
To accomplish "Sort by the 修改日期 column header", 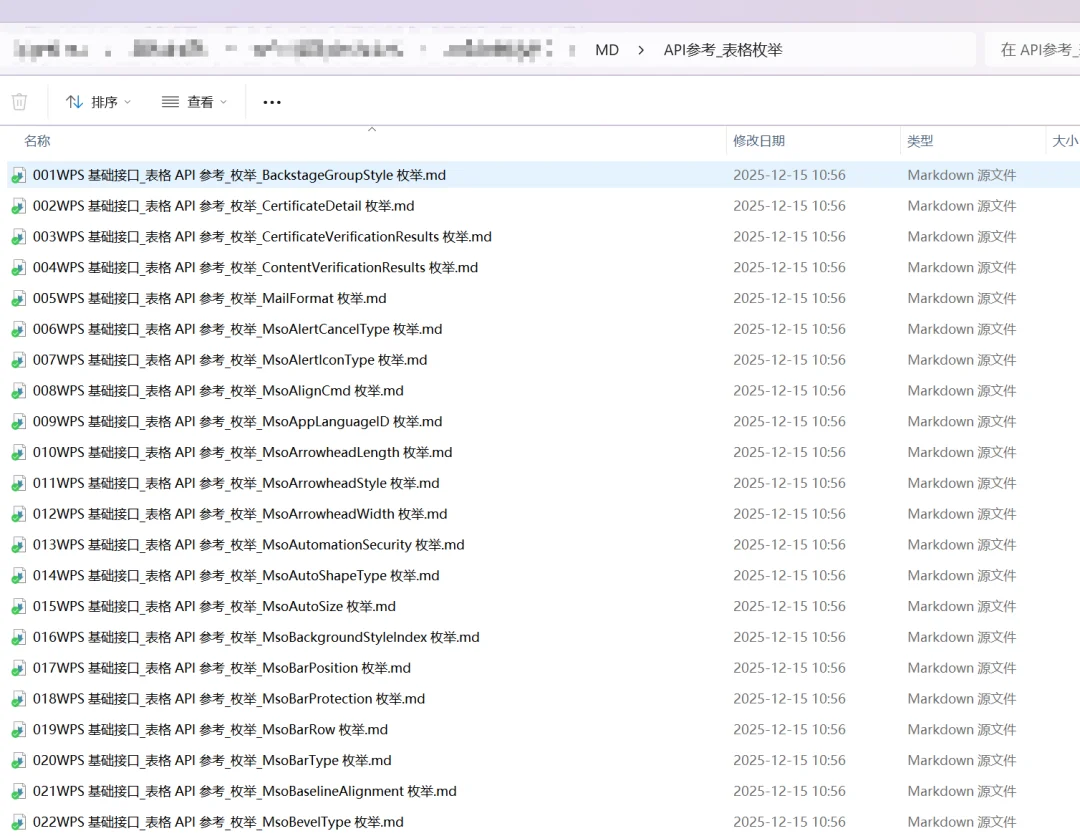I will 759,141.
